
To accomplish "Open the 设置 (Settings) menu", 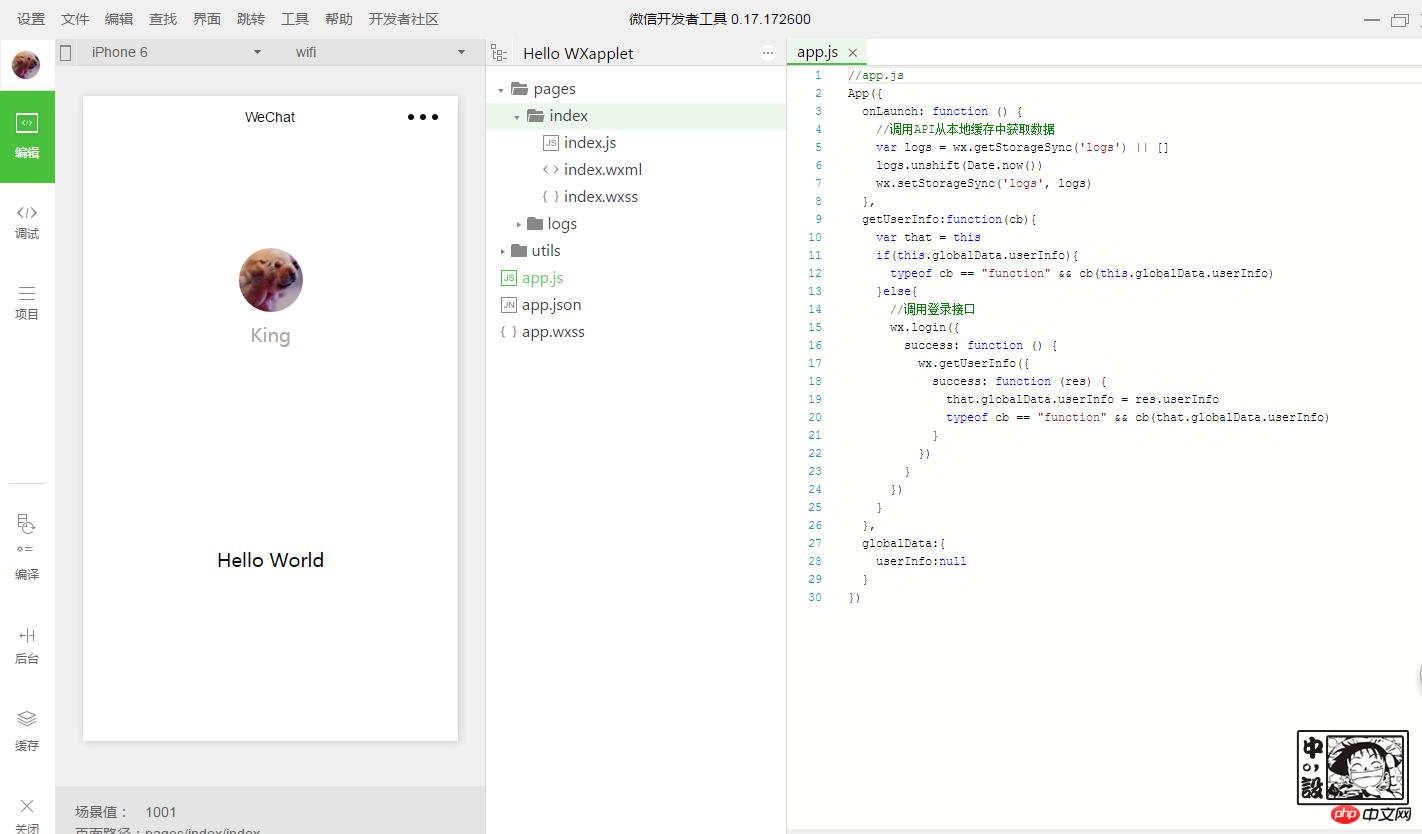I will point(31,19).
